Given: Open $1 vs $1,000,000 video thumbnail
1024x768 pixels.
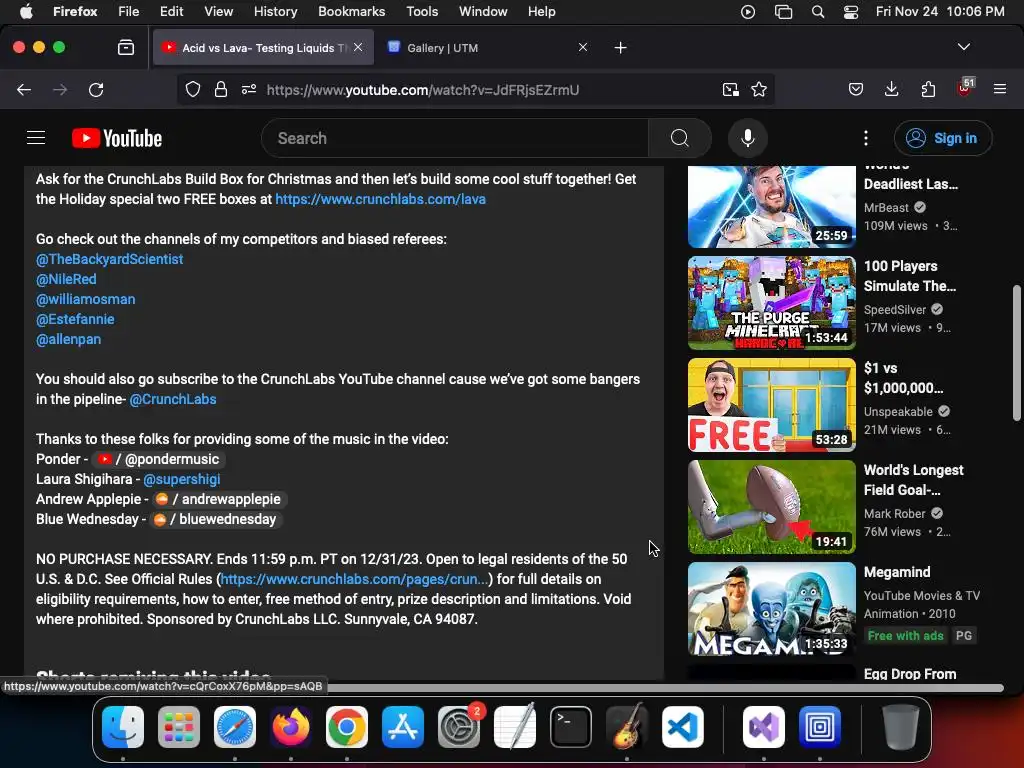Looking at the screenshot, I should 771,405.
